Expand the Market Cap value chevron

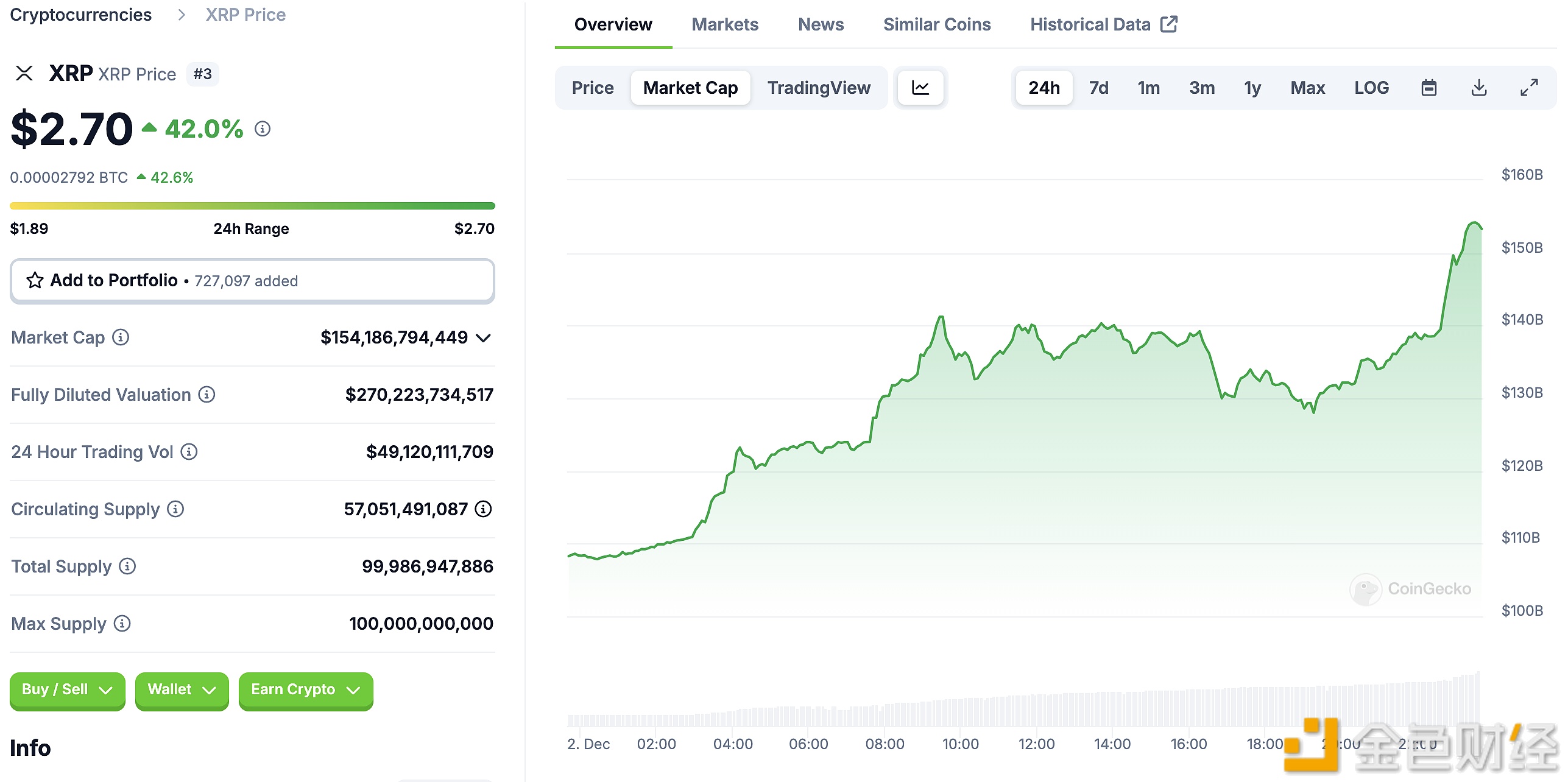point(483,338)
